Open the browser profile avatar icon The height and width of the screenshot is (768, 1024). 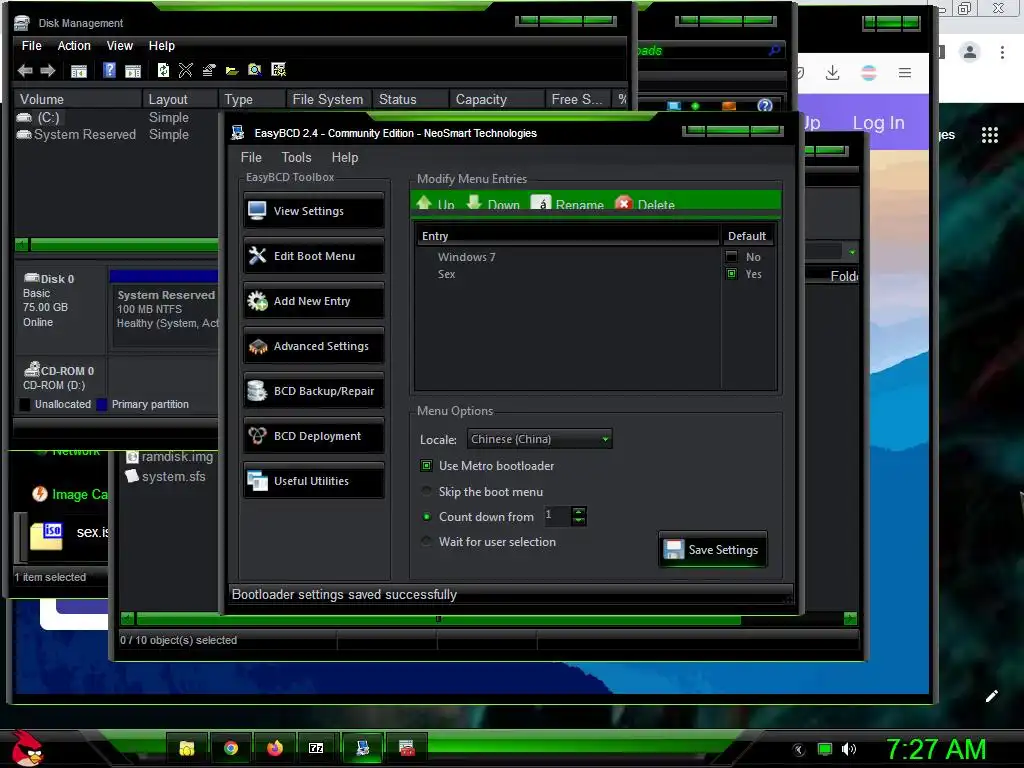pos(970,52)
